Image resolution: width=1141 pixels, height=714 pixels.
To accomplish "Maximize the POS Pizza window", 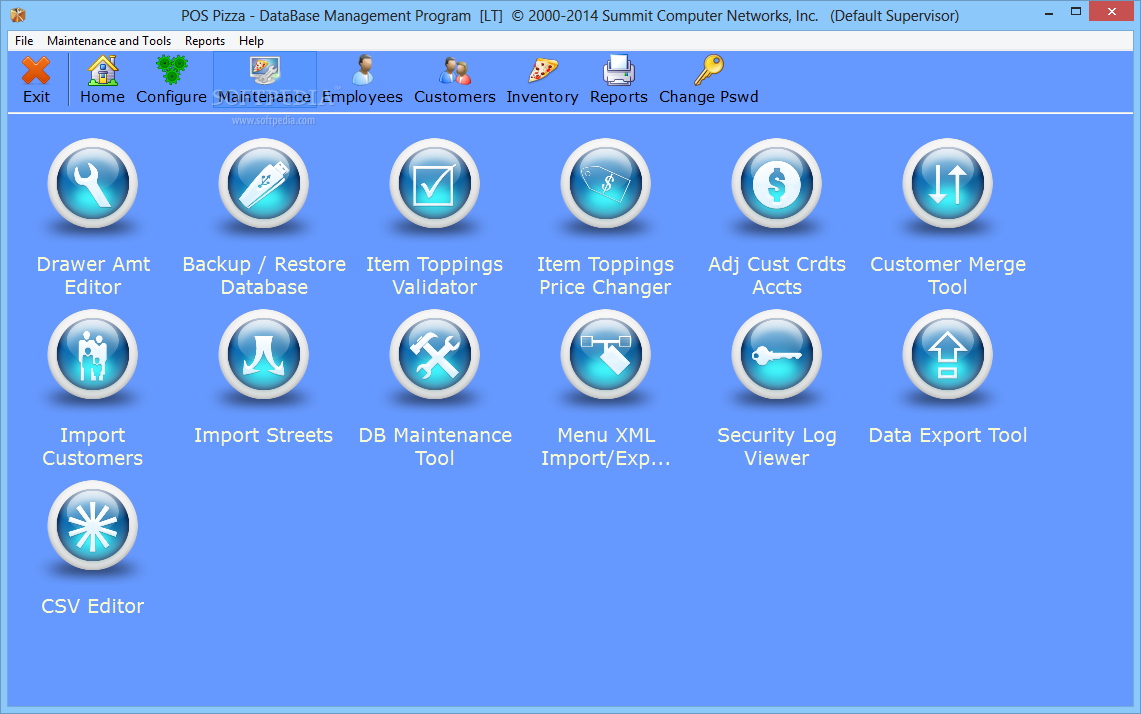I will coord(1076,12).
